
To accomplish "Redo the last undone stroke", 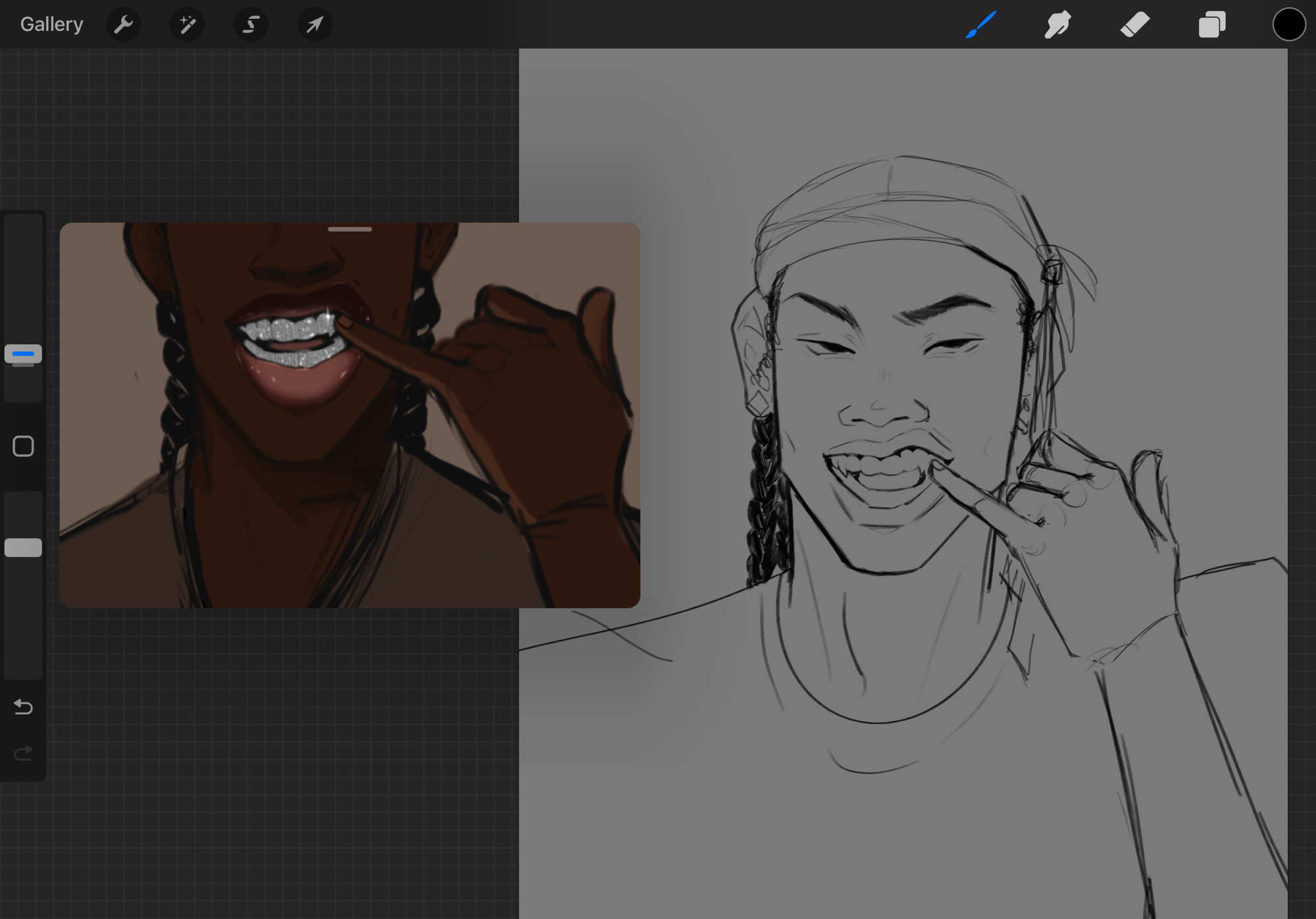I will coord(23,752).
